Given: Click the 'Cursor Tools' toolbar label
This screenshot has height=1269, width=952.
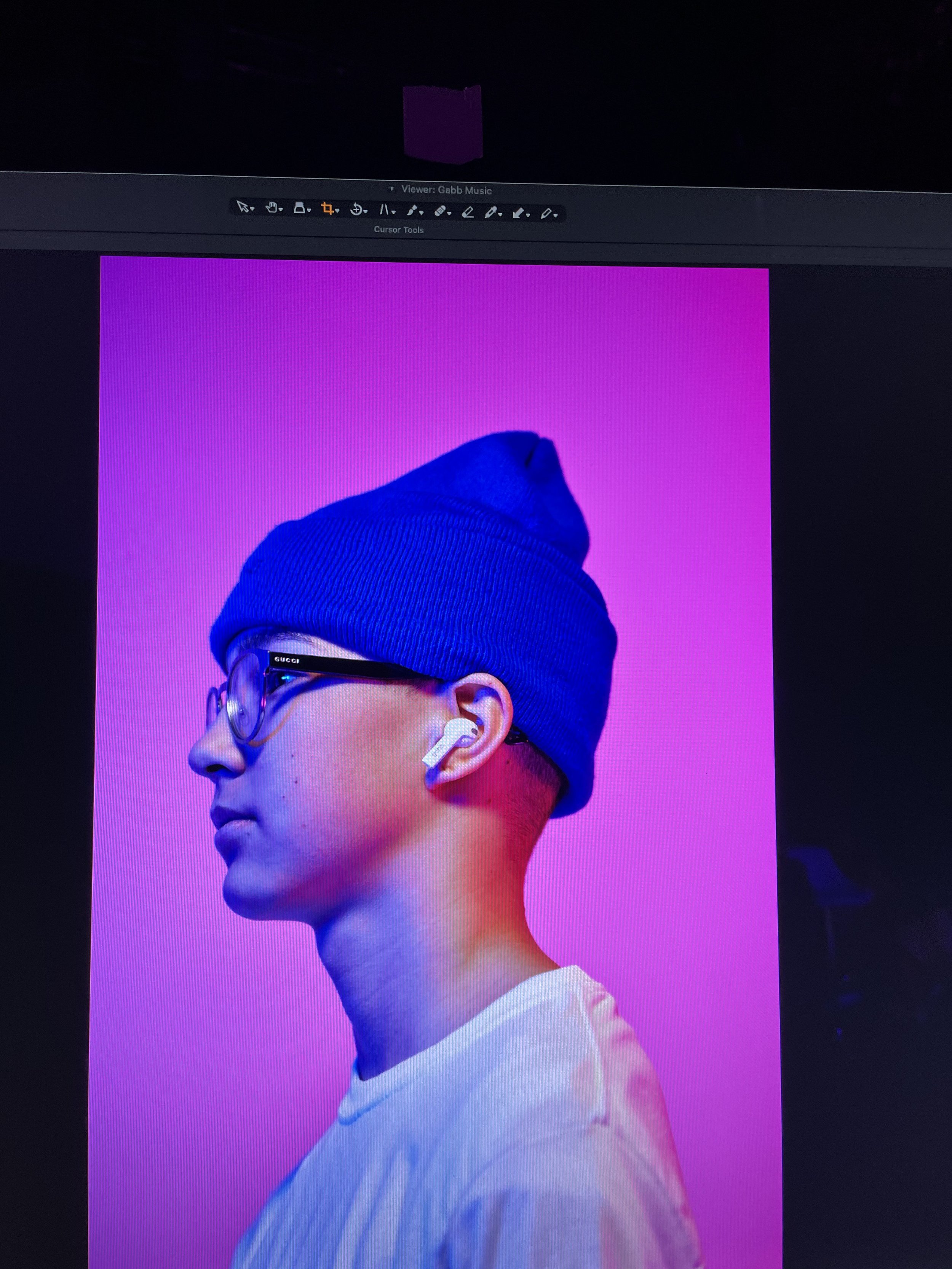Looking at the screenshot, I should [399, 230].
